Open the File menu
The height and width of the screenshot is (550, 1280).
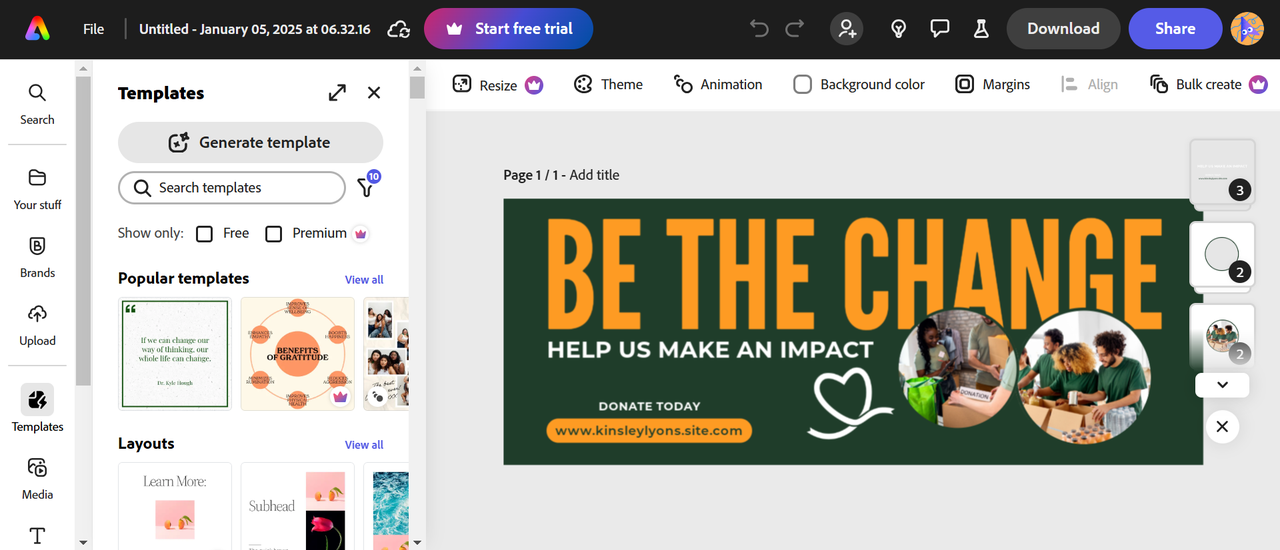[x=93, y=29]
